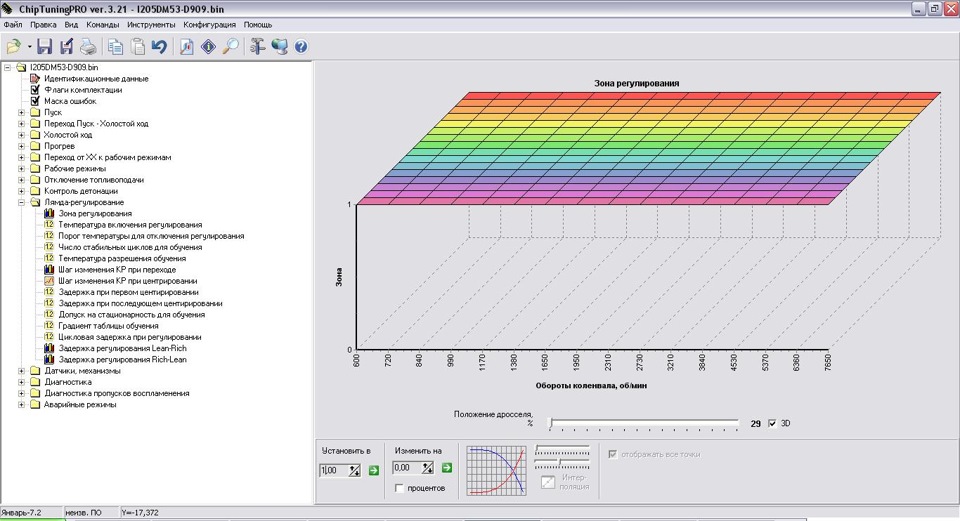Open the Конфигурация menu
This screenshot has width=960, height=521.
pos(209,25)
